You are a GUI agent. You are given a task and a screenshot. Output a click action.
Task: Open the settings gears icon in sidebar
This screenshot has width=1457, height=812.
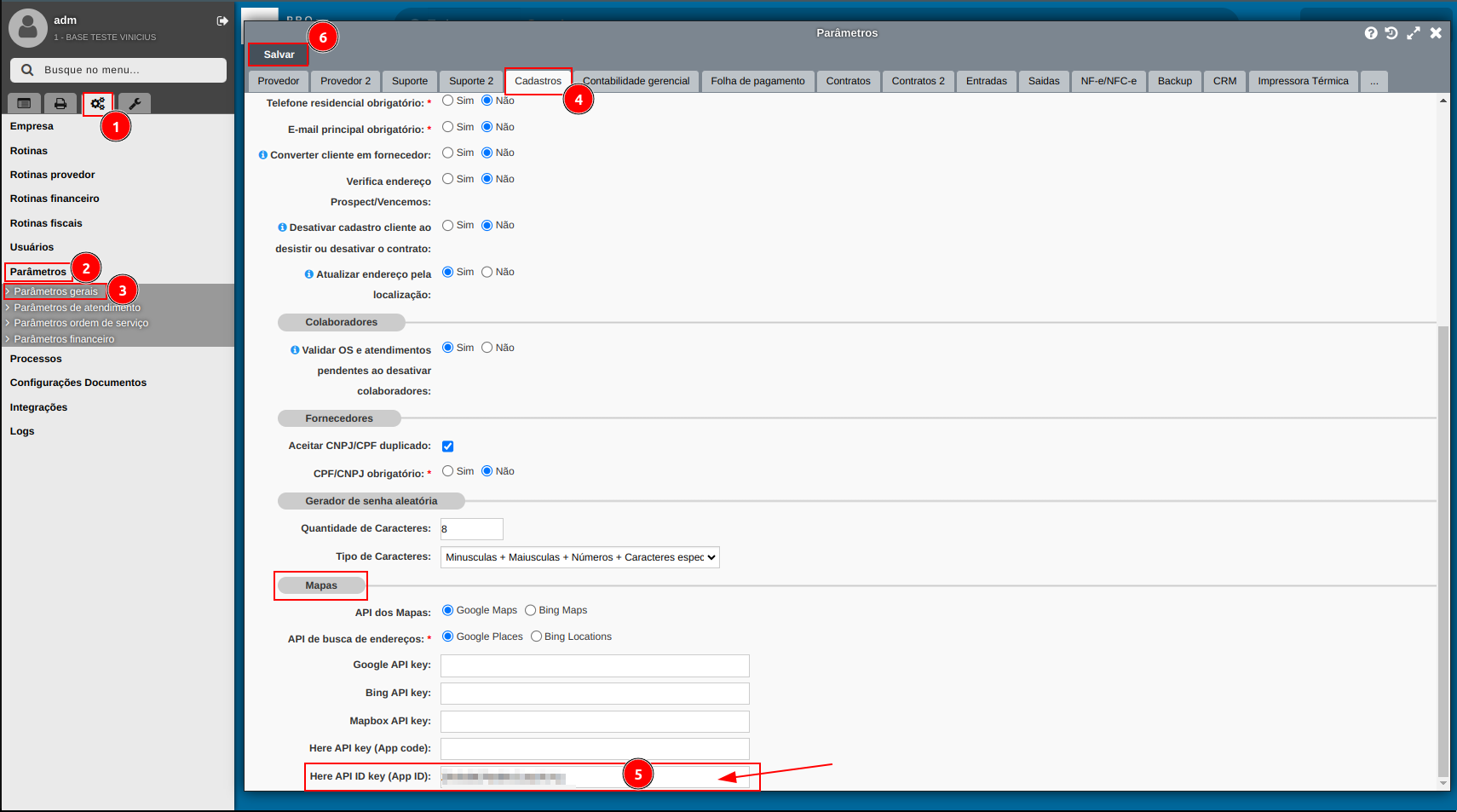[98, 103]
